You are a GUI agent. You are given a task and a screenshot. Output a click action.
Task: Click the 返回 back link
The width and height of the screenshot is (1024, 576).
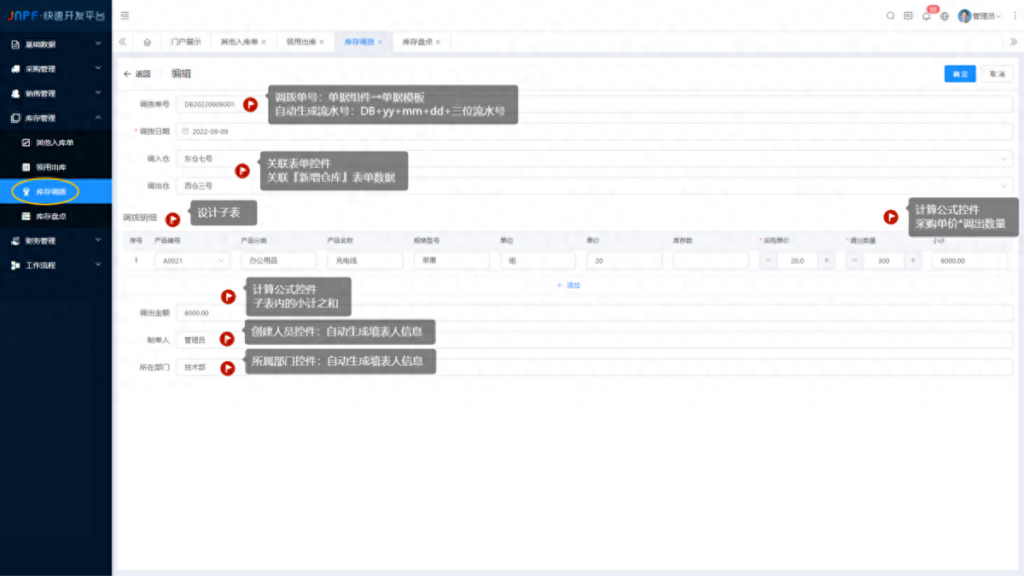(137, 74)
